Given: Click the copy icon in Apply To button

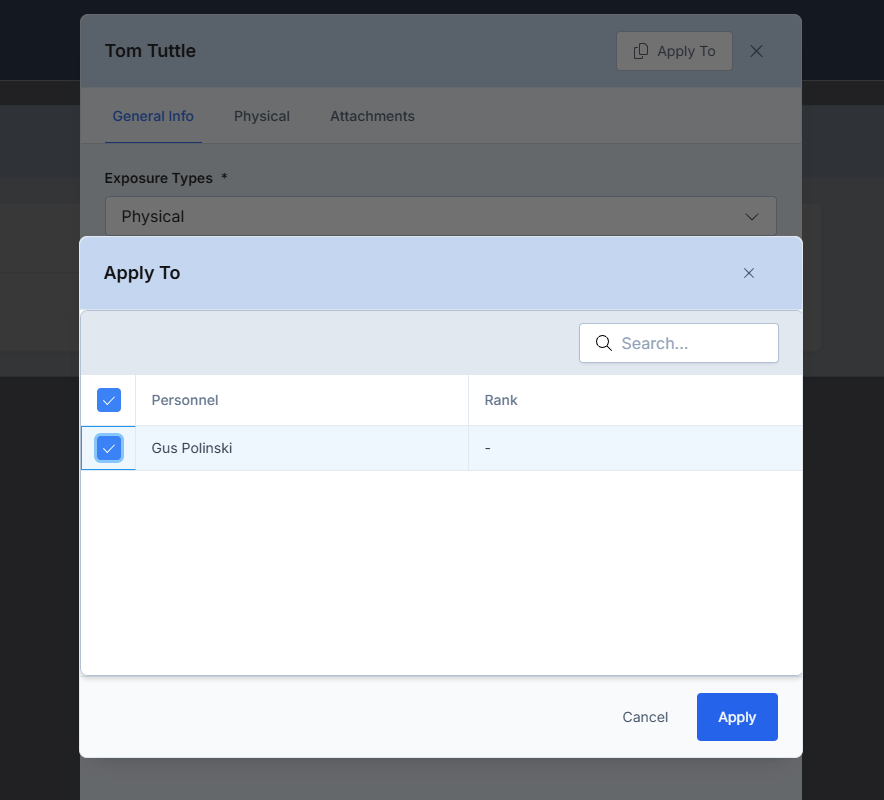Looking at the screenshot, I should [x=640, y=51].
